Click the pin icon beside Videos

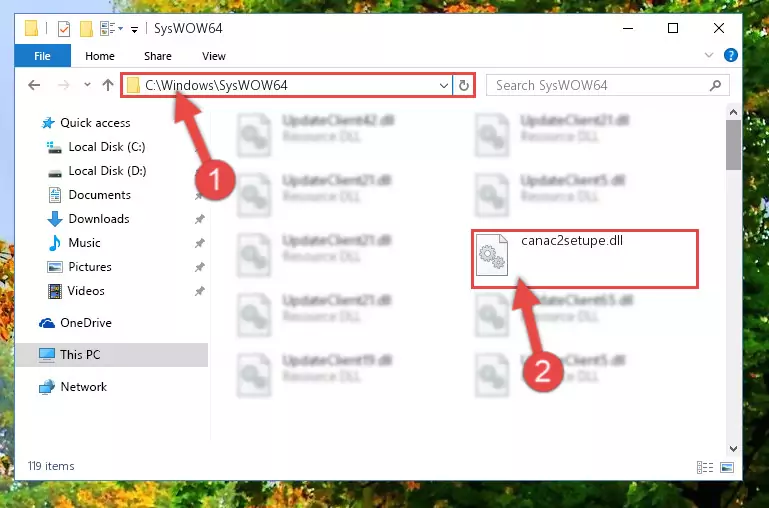200,291
